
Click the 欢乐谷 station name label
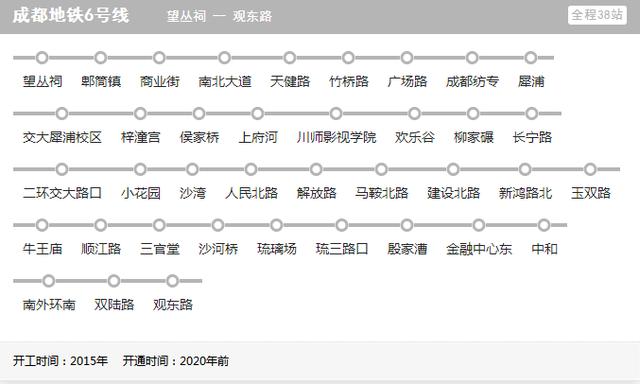coord(415,137)
